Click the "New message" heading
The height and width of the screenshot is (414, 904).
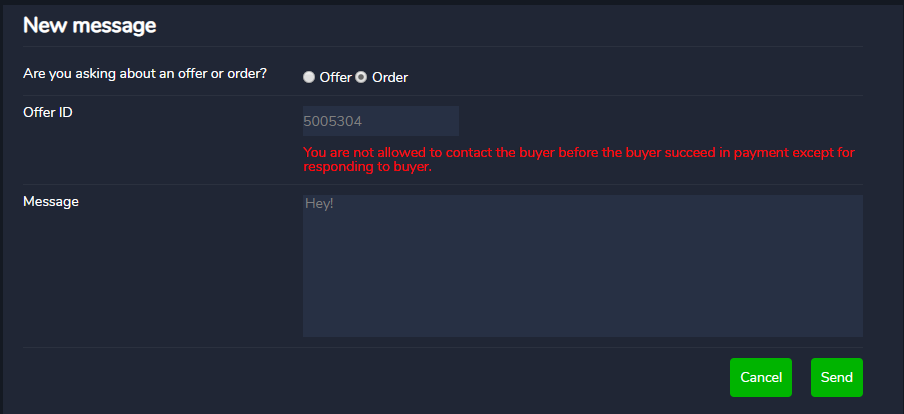[89, 25]
